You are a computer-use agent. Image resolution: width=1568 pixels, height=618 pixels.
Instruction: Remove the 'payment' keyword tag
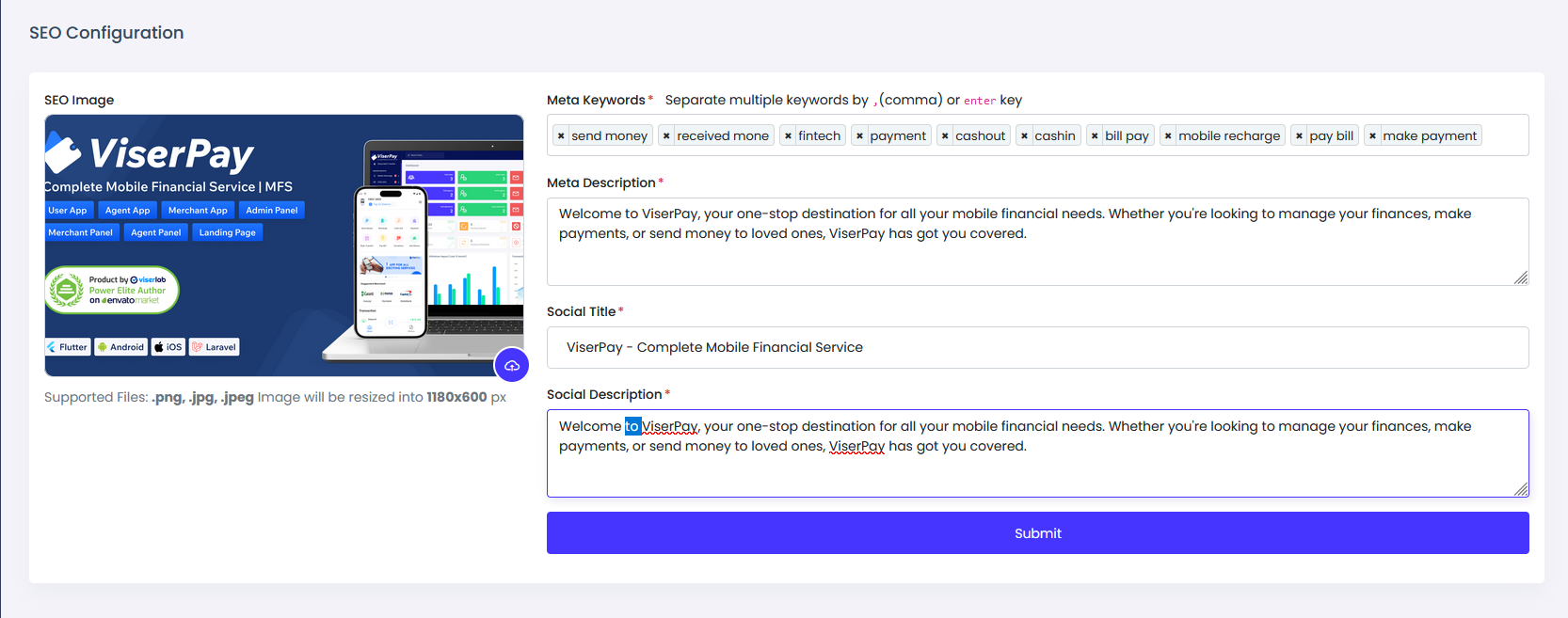click(x=859, y=136)
